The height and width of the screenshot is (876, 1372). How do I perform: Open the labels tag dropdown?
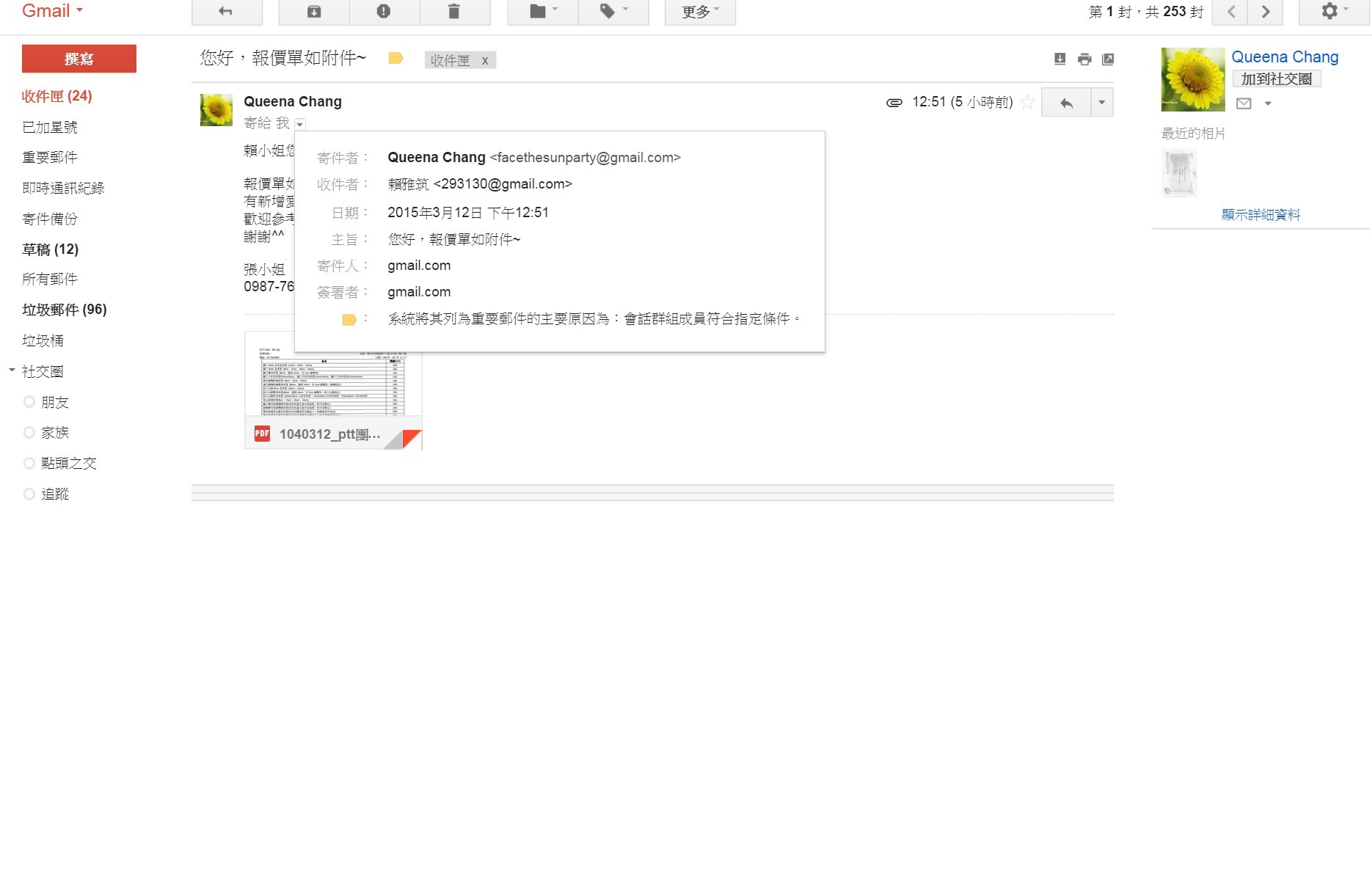(613, 12)
